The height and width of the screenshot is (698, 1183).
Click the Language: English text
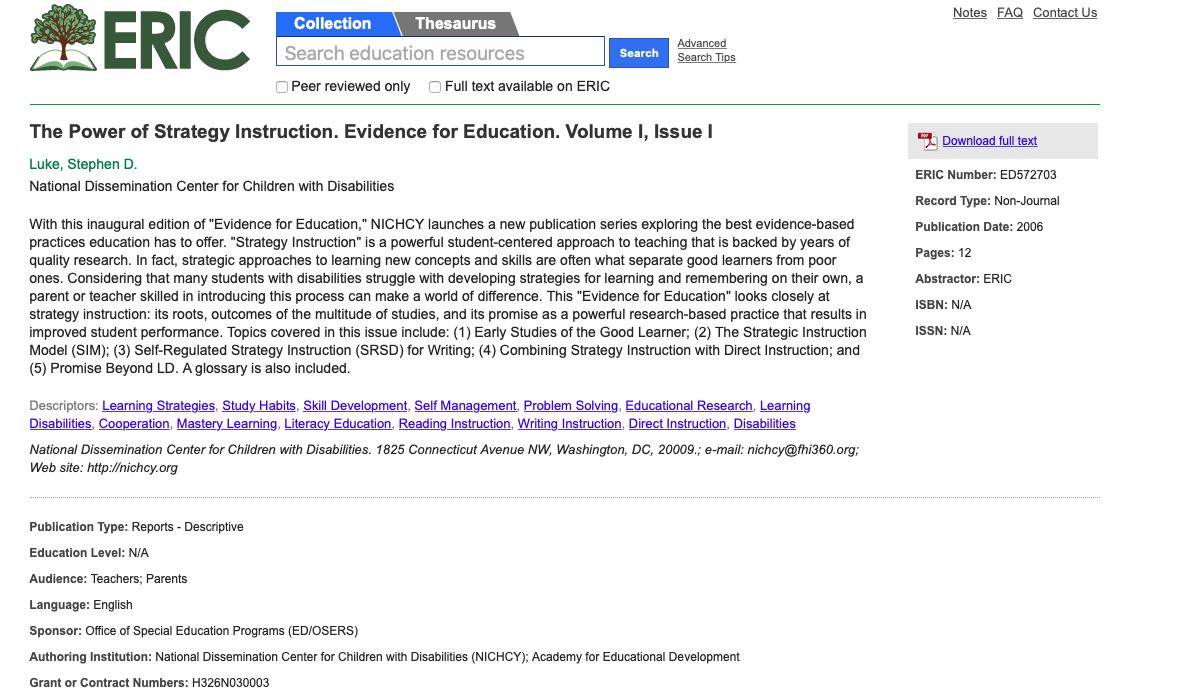click(81, 605)
